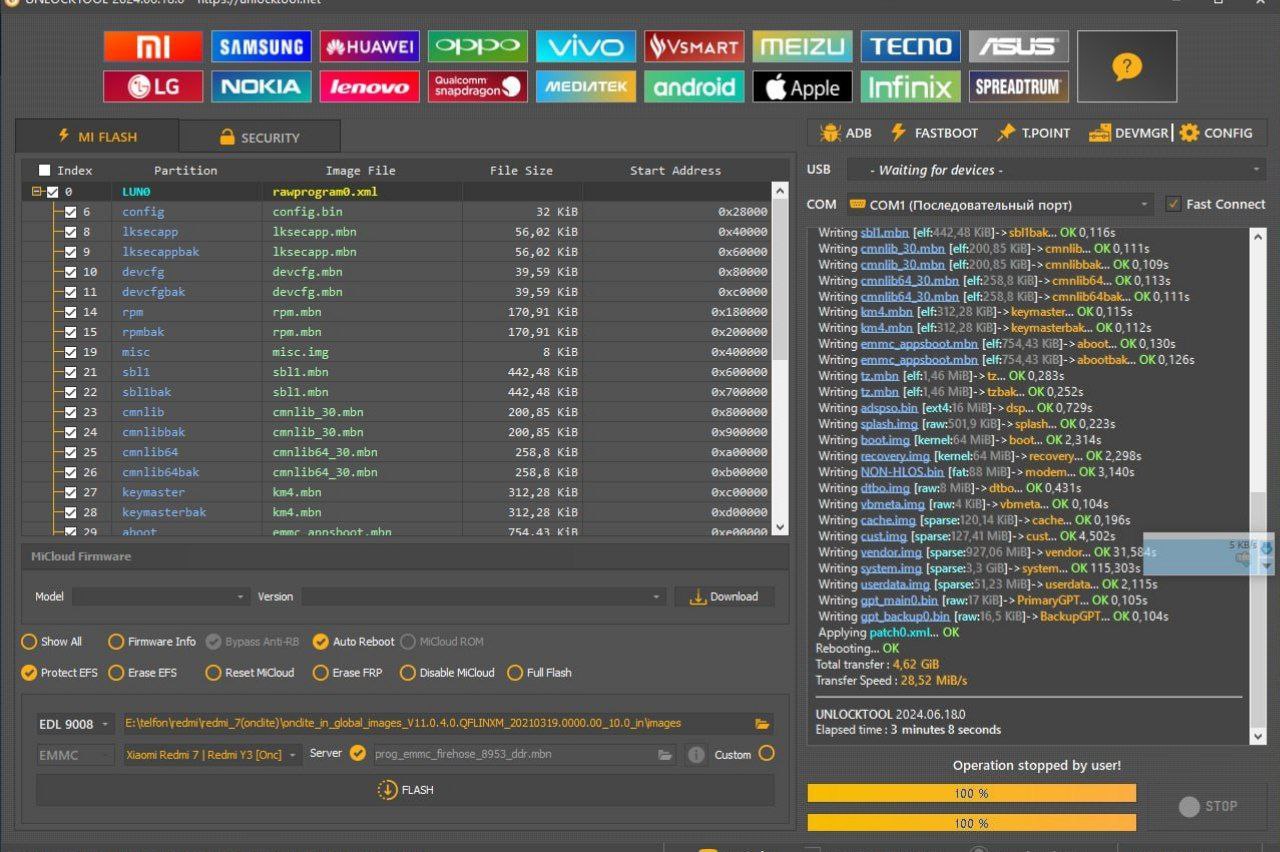Choose the OPPO brand icon
The width and height of the screenshot is (1280, 852).
tap(477, 46)
